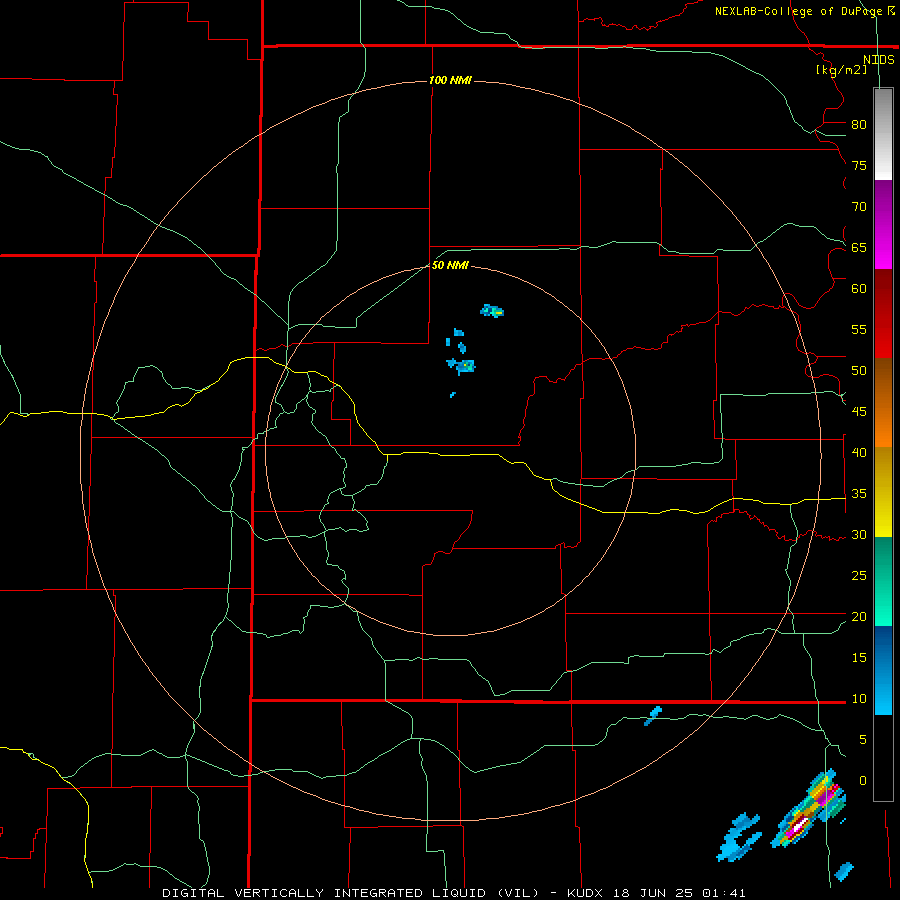Click the 25 value on the scale
The image size is (900, 900).
(859, 575)
